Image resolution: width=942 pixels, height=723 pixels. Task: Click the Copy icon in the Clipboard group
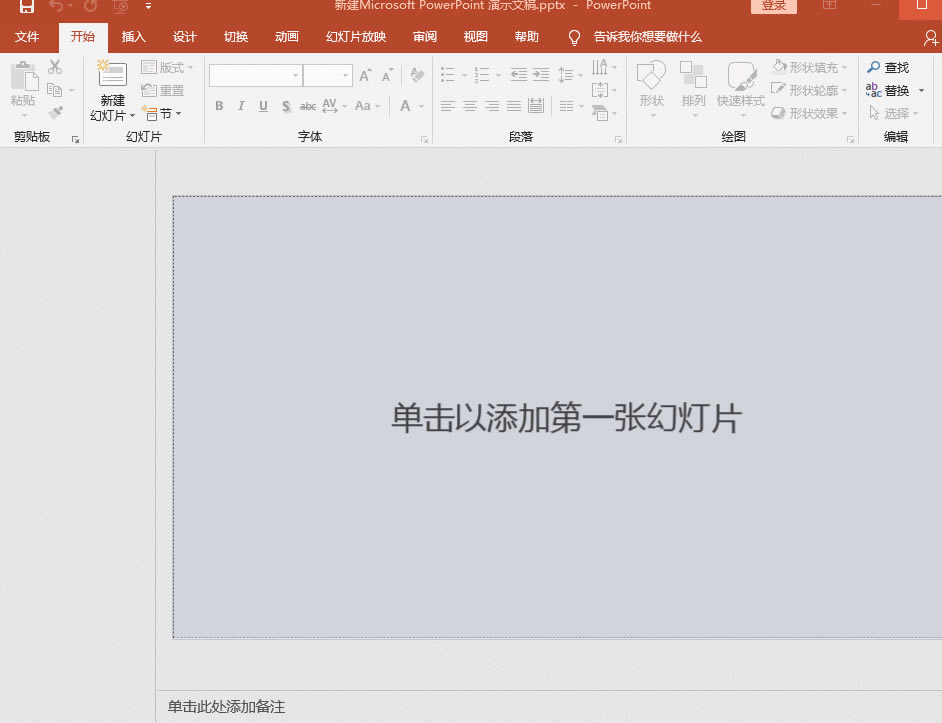tap(55, 88)
